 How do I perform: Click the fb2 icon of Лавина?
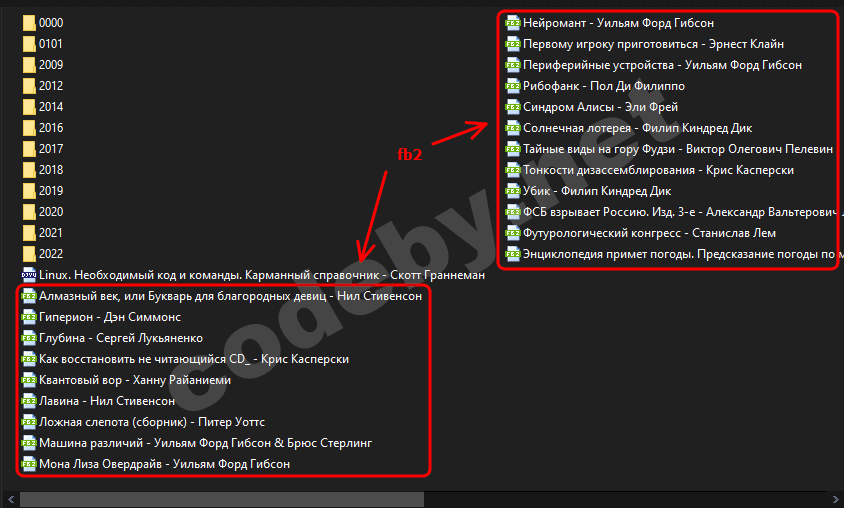click(29, 401)
